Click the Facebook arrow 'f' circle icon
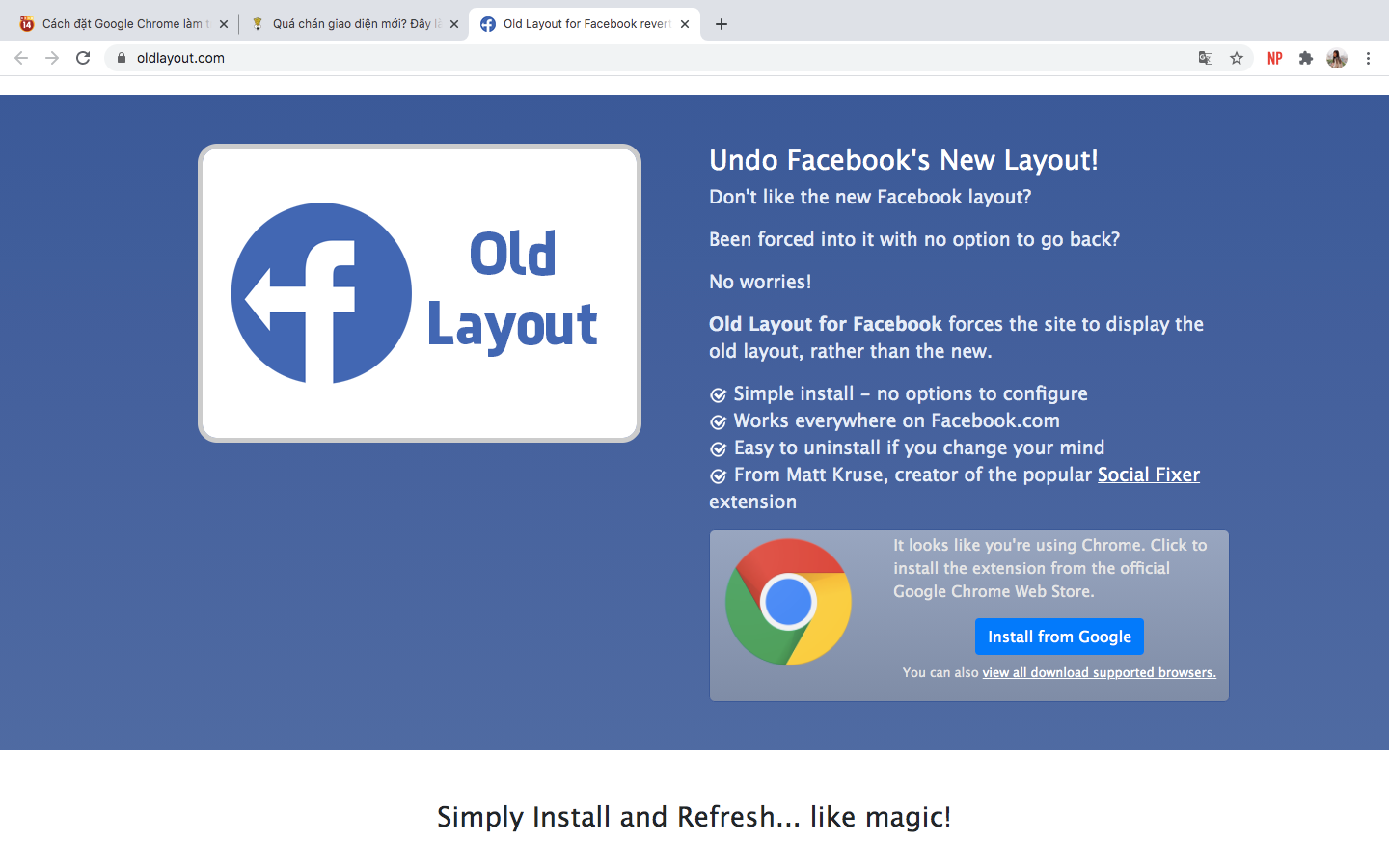This screenshot has height=868, width=1389. (x=321, y=293)
